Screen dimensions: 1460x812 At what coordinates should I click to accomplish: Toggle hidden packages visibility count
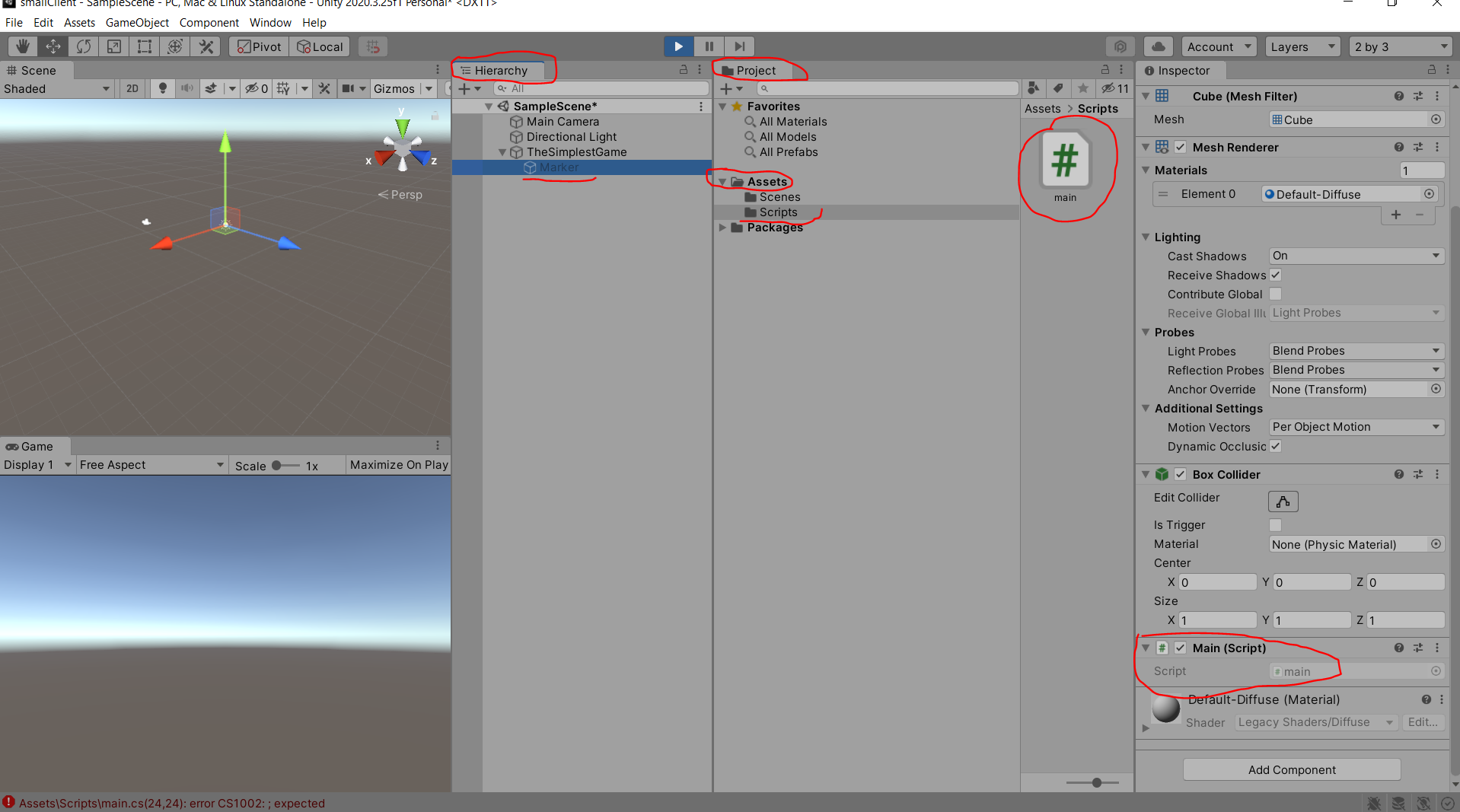point(1115,88)
